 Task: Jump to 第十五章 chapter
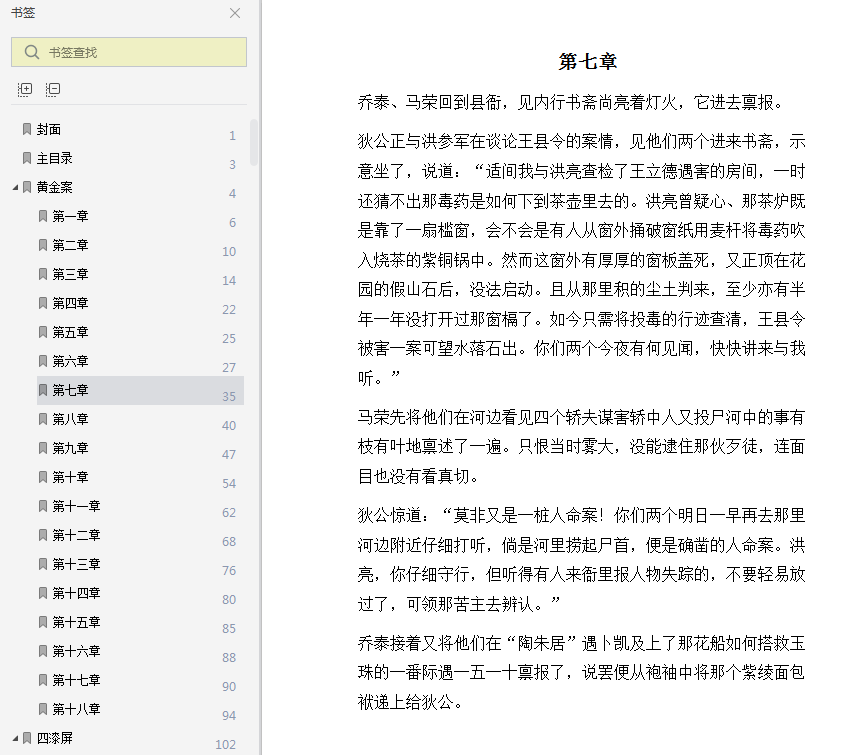coord(76,622)
